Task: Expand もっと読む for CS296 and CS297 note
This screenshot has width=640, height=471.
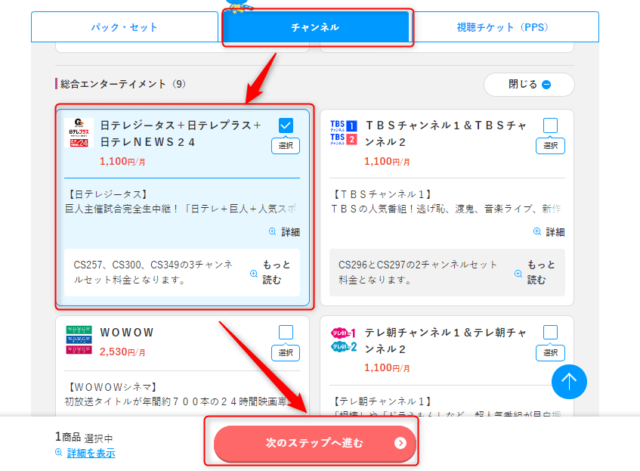Action: [x=536, y=272]
